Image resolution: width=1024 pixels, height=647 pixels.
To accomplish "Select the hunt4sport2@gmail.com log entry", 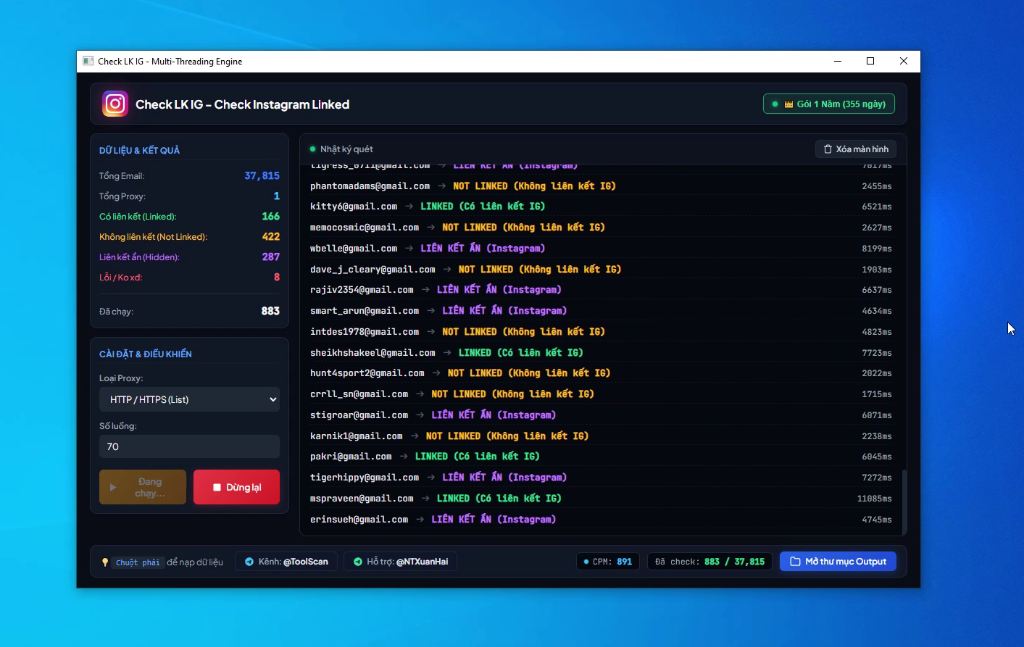I will point(601,373).
